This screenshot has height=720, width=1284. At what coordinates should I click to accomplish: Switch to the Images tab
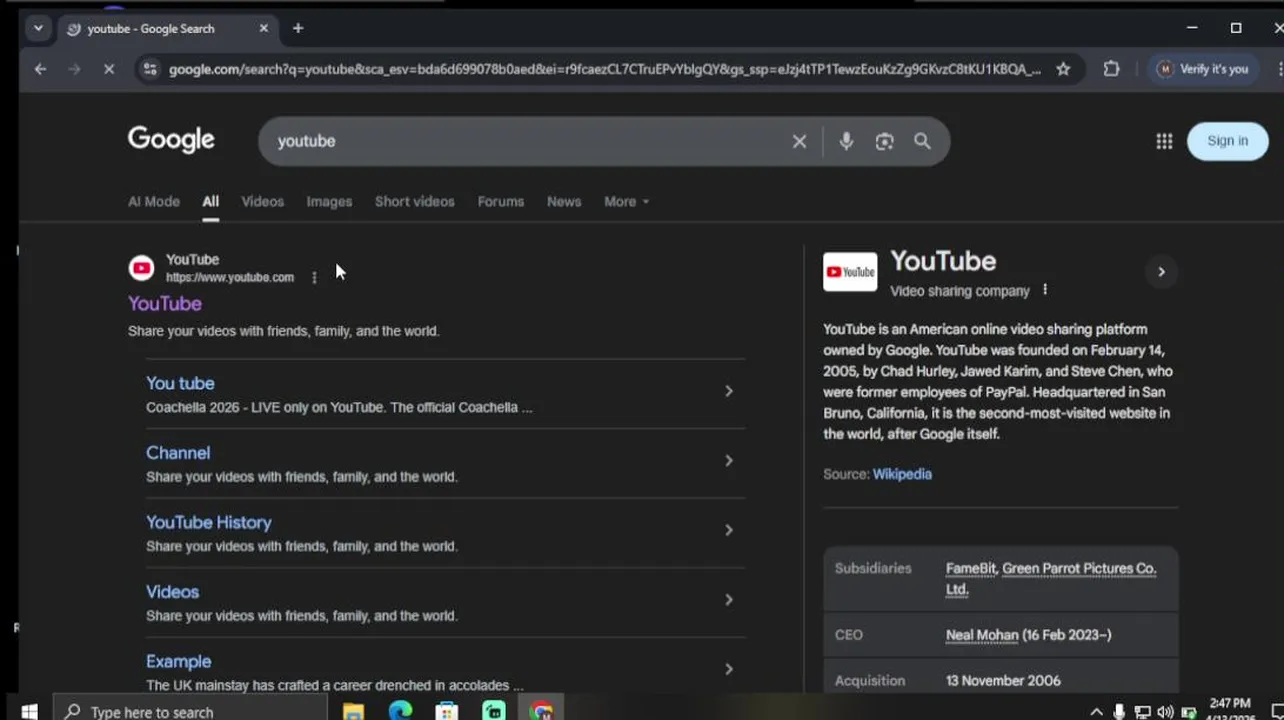point(329,201)
